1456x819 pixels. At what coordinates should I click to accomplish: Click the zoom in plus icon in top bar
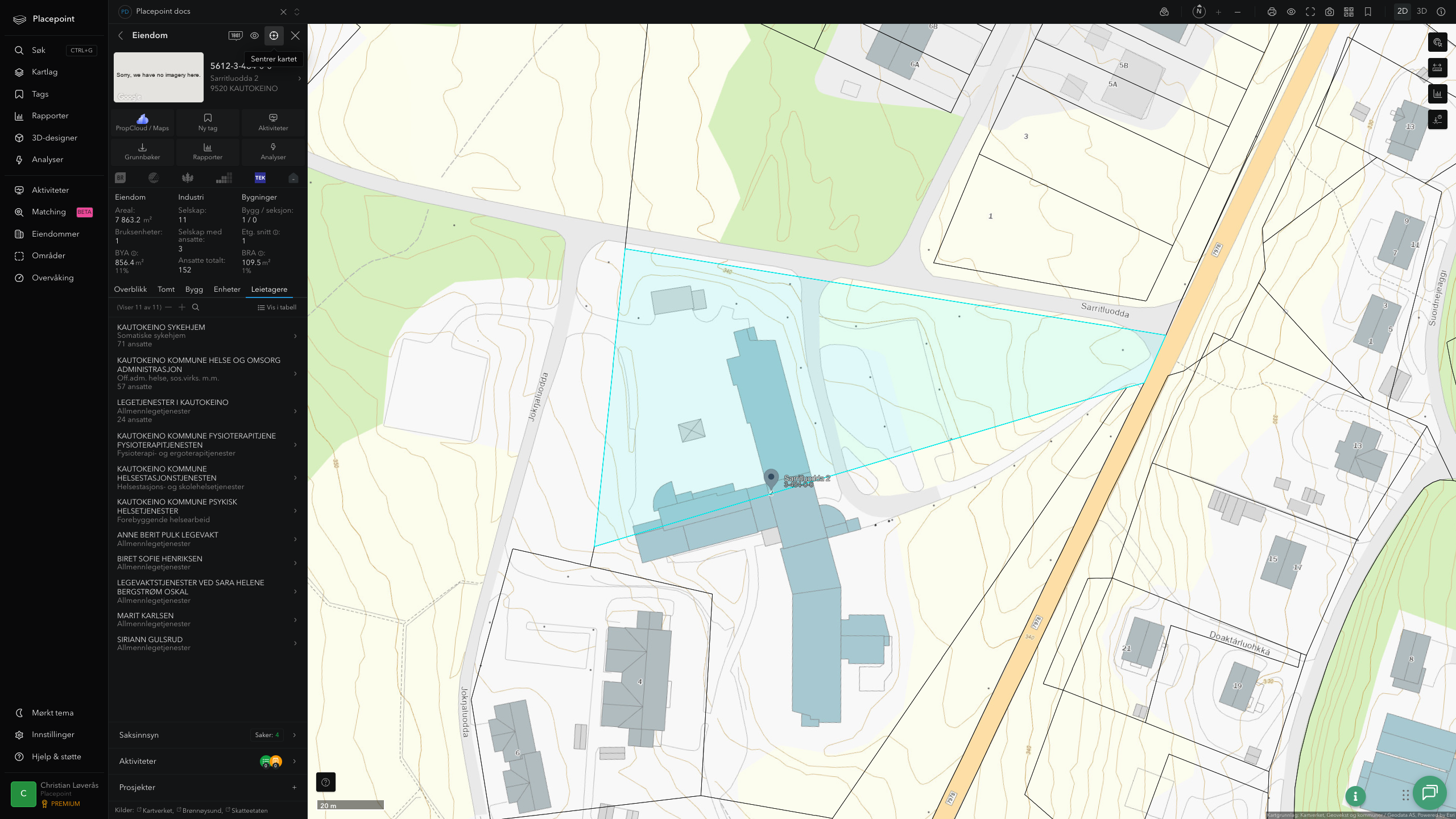(1218, 11)
